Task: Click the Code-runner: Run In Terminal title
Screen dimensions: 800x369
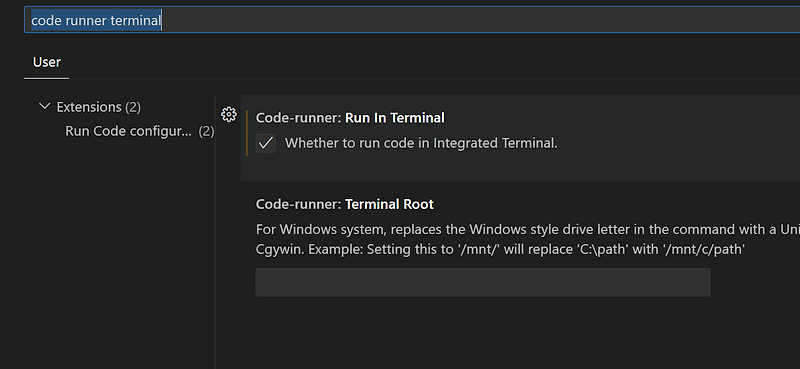Action: [350, 118]
